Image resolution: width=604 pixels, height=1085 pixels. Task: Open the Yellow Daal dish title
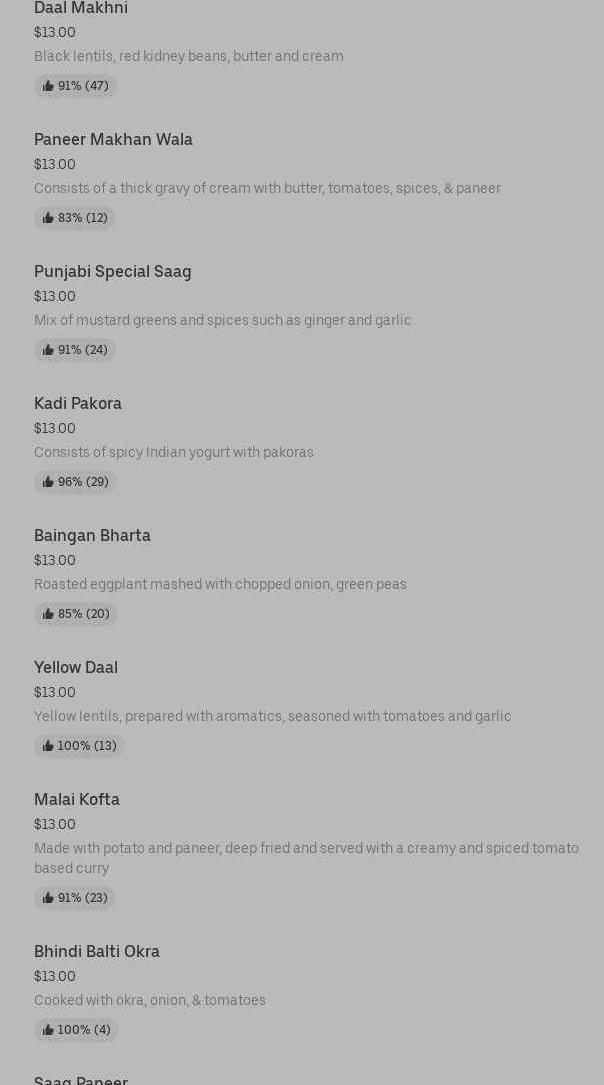tap(76, 668)
